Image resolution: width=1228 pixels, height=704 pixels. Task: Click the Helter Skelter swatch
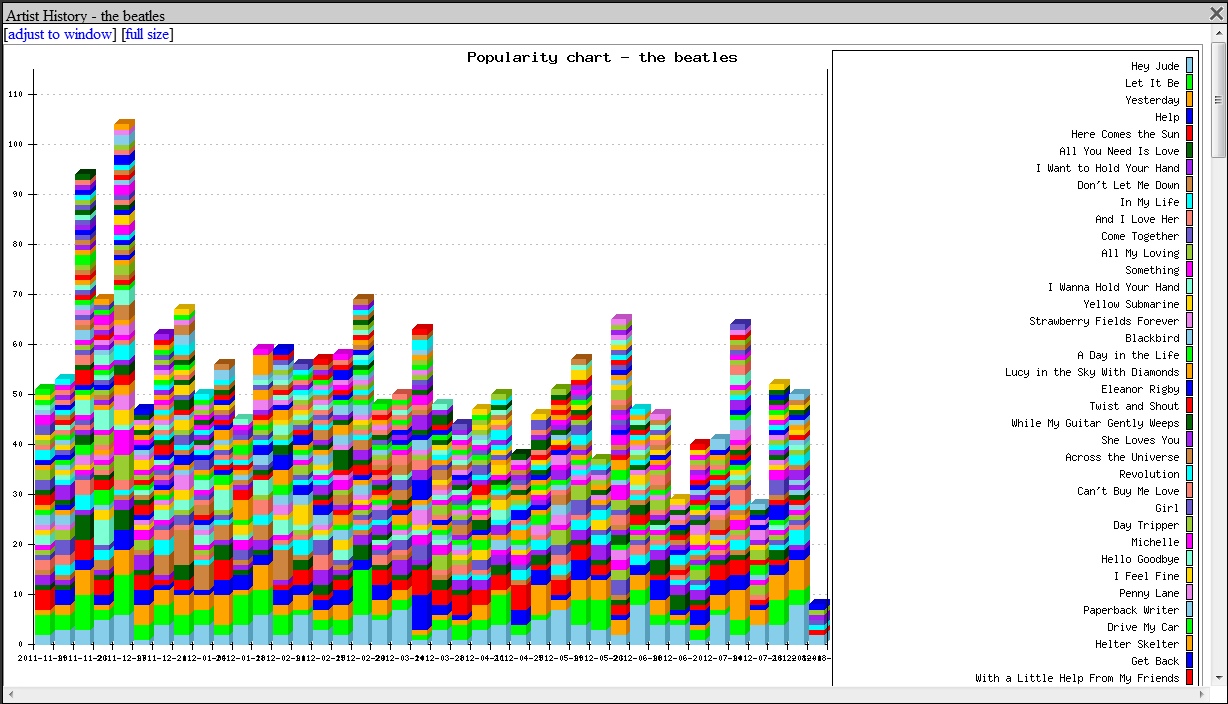[1189, 644]
